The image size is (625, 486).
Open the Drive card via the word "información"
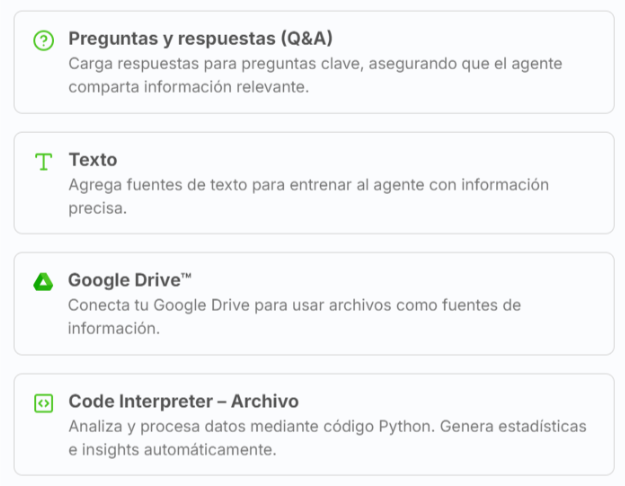[114, 329]
